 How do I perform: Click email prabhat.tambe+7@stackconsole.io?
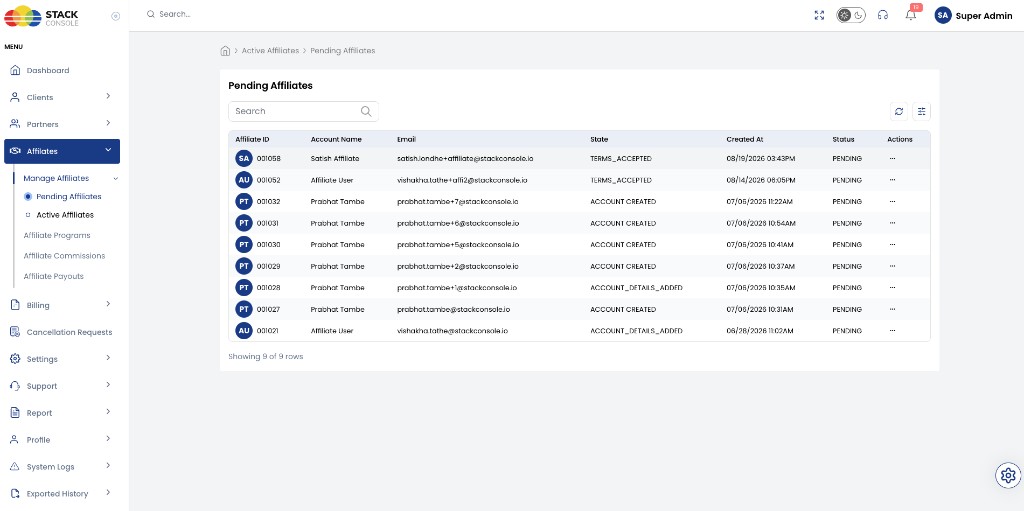pyautogui.click(x=458, y=201)
